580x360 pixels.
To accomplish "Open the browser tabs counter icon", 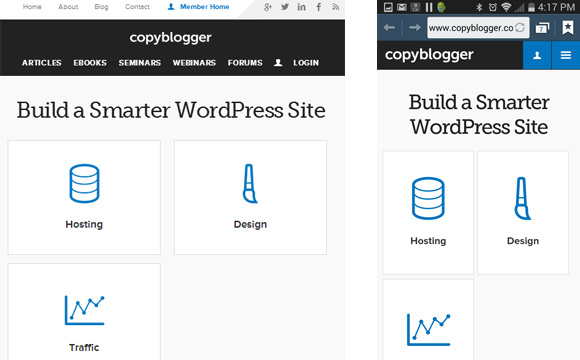I will pyautogui.click(x=542, y=28).
